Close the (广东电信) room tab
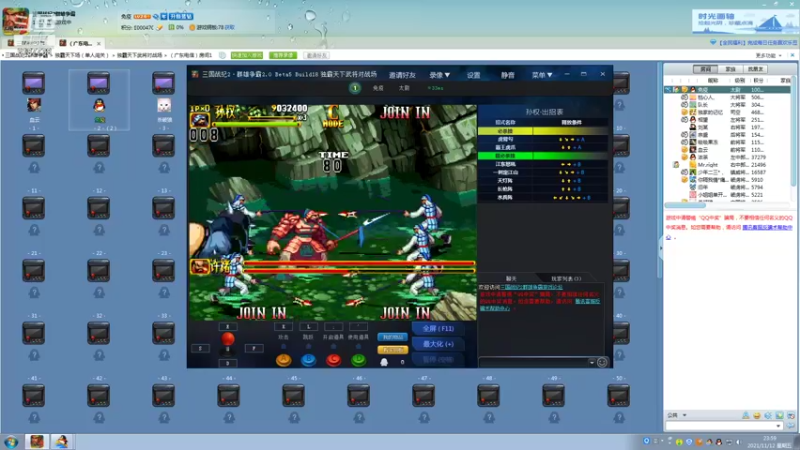 click(x=98, y=43)
